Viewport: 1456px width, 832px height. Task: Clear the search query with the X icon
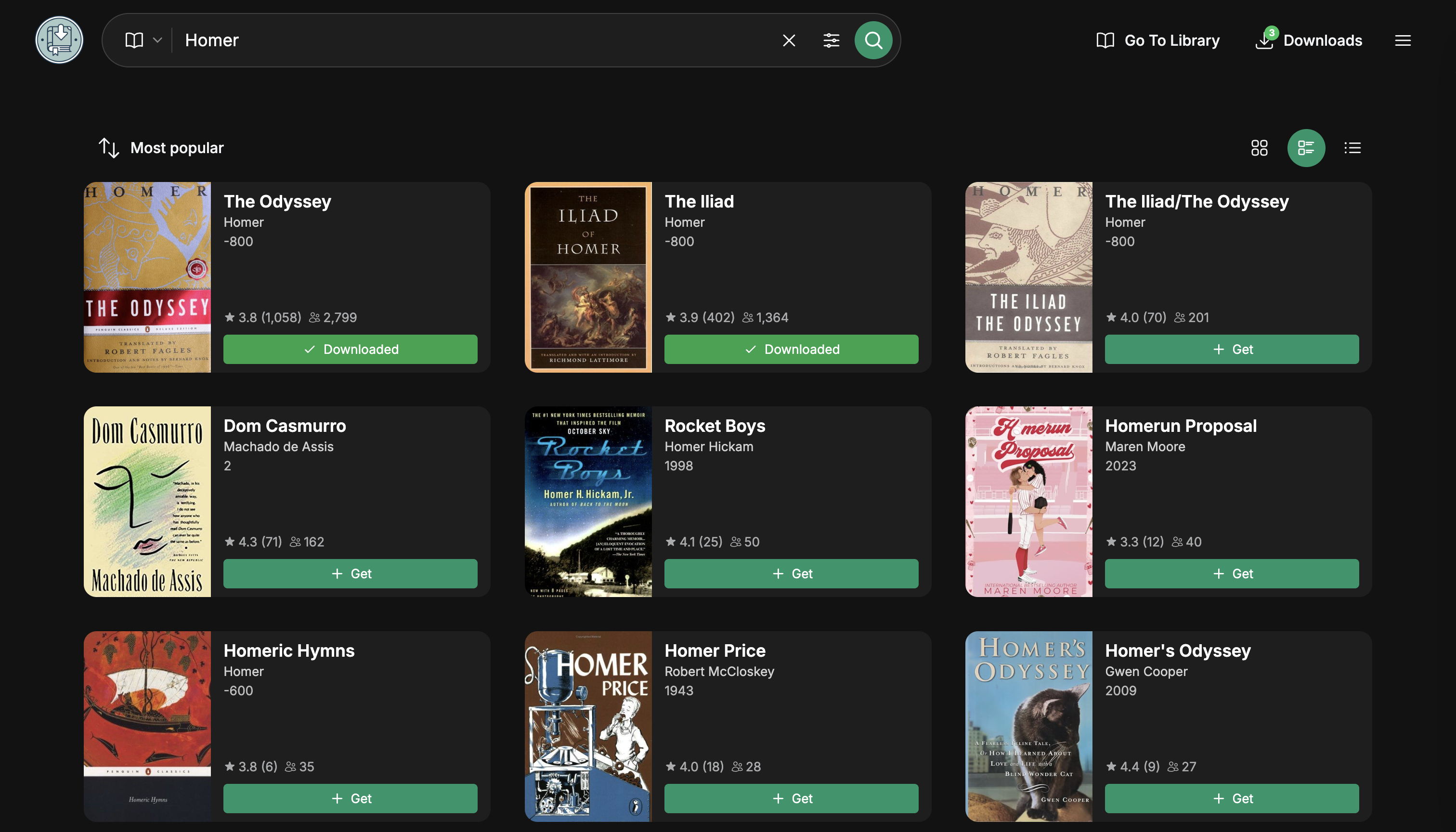(789, 40)
